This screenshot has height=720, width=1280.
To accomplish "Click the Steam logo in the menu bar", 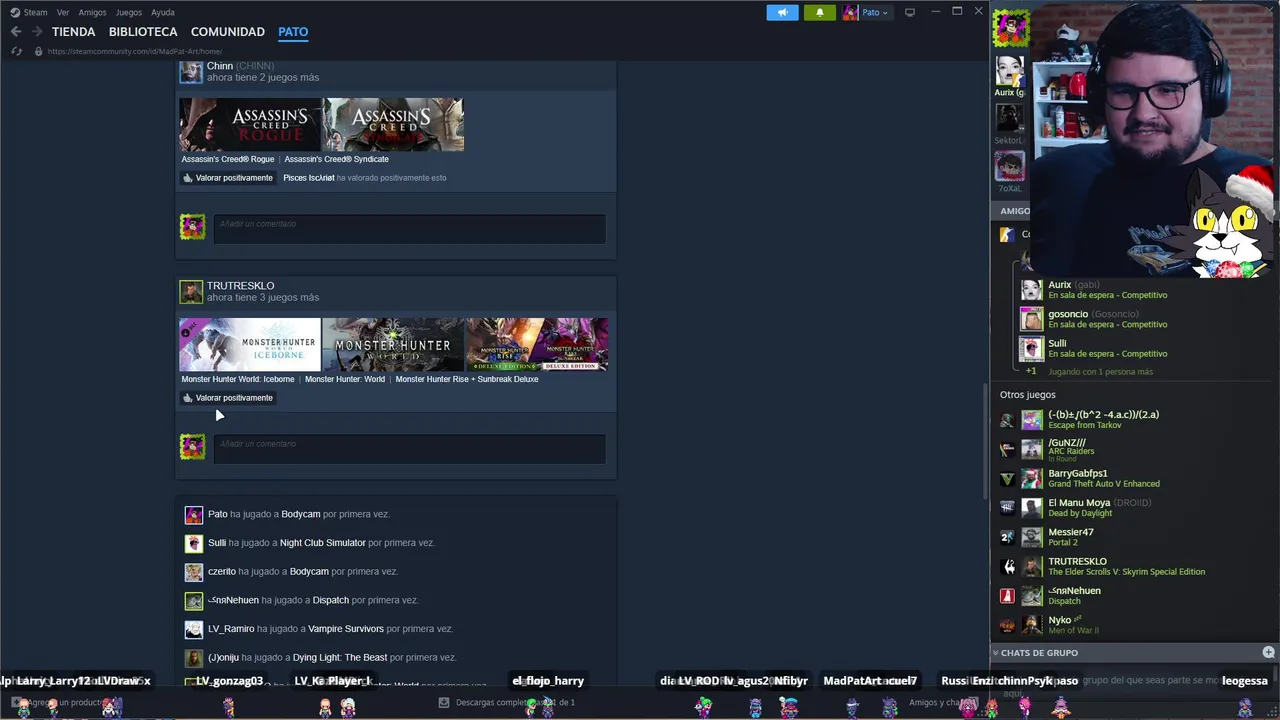I will point(15,12).
